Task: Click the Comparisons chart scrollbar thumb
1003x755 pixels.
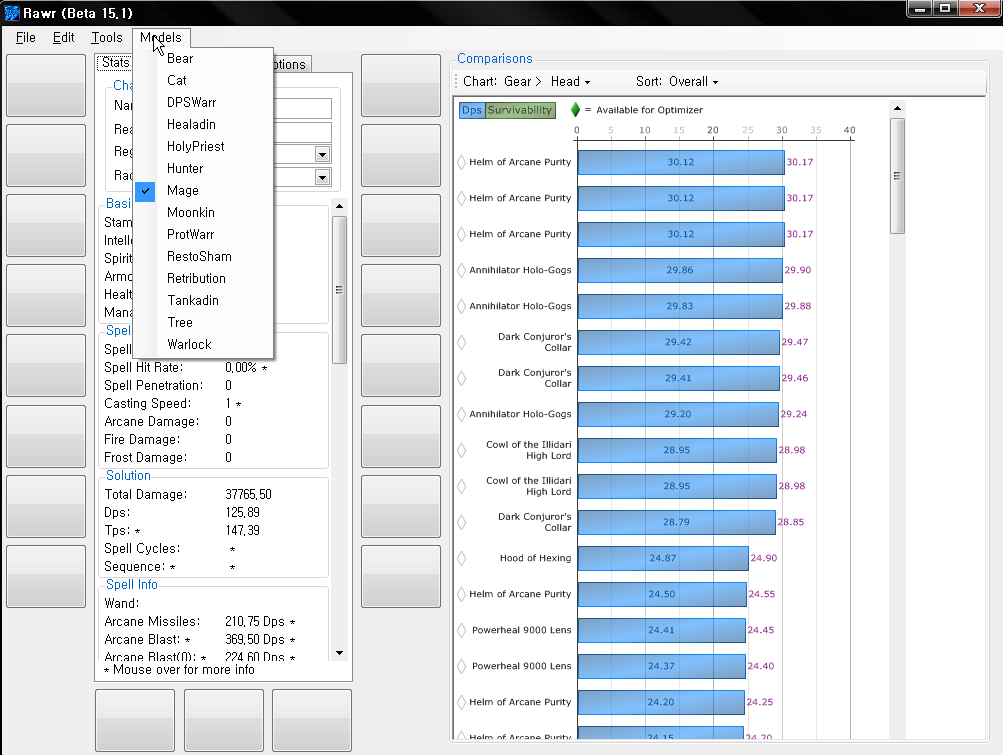Action: [x=897, y=176]
